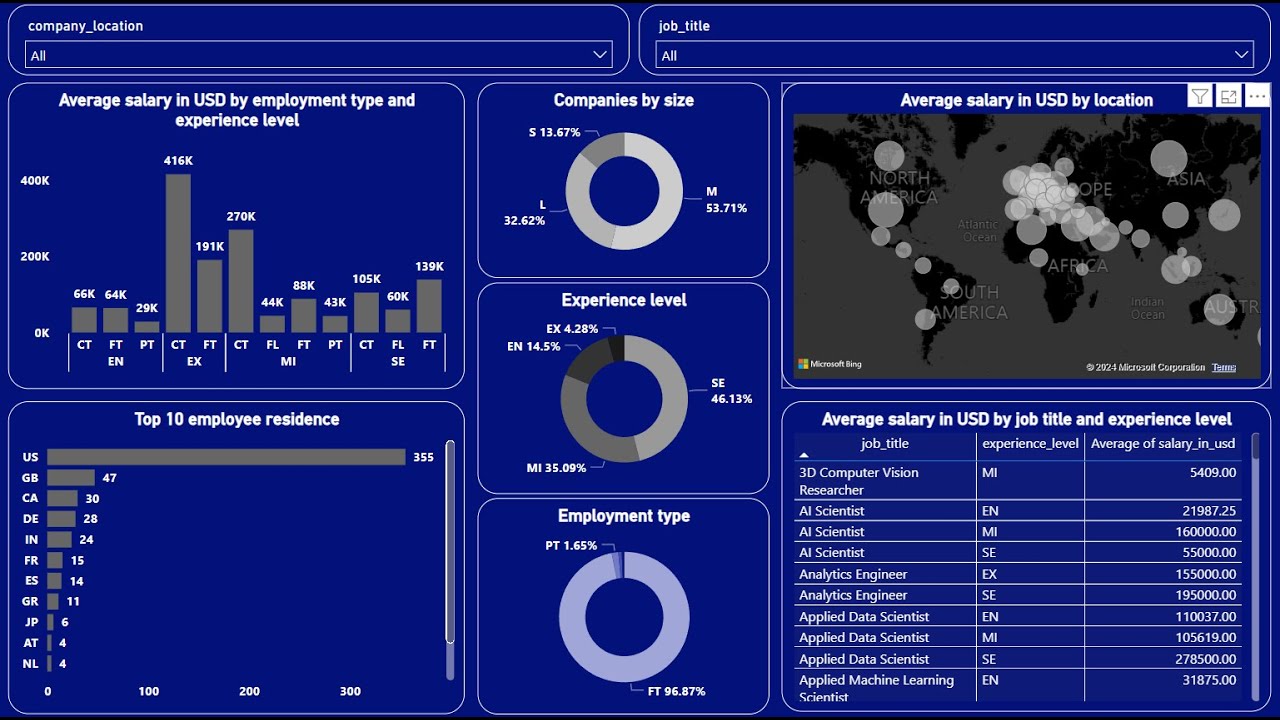Click the job_title column header
The height and width of the screenshot is (720, 1280).
(x=885, y=443)
